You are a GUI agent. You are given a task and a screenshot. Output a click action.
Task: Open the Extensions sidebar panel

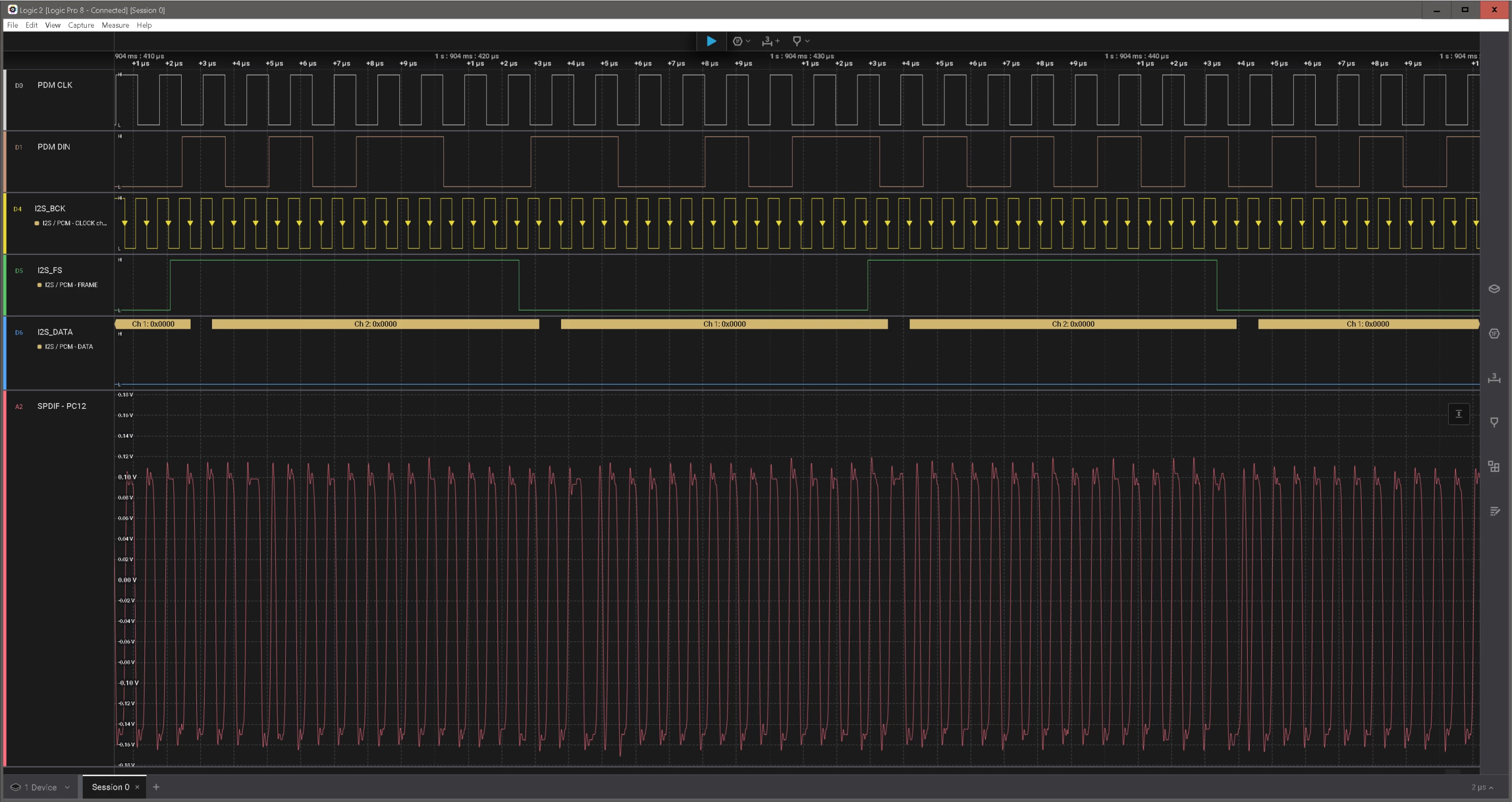point(1494,467)
